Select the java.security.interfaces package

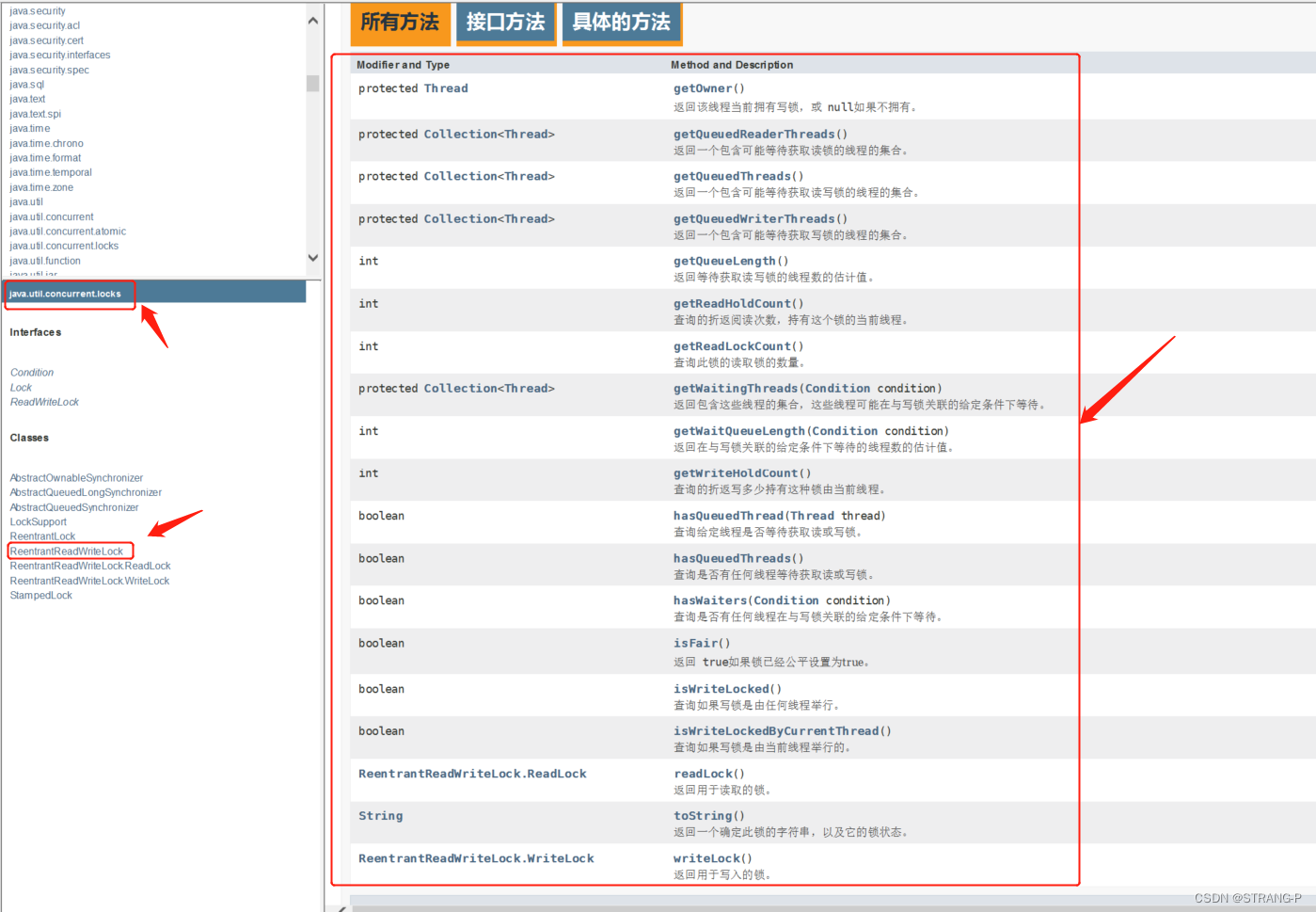point(60,55)
